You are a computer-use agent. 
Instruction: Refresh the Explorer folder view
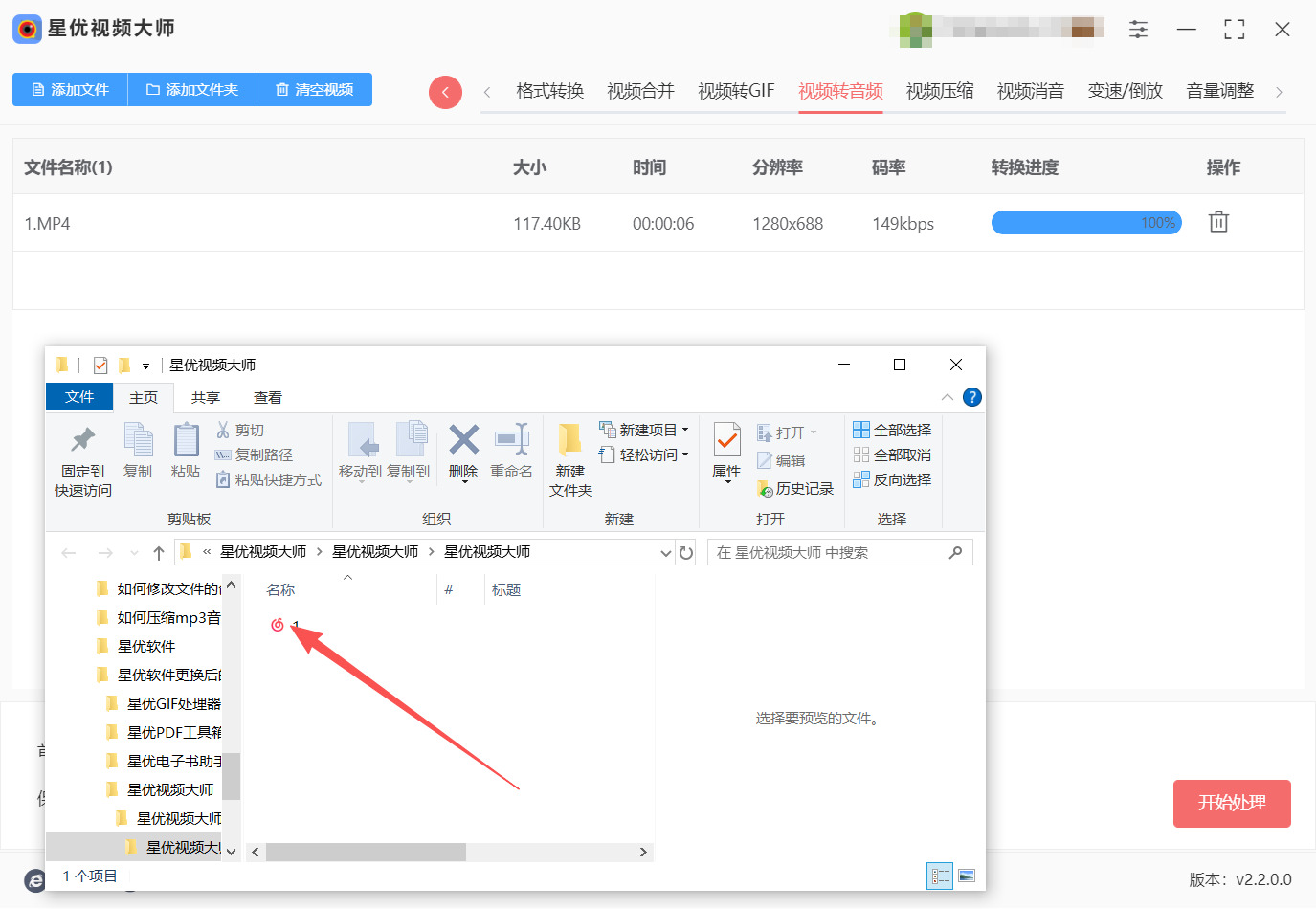pos(686,553)
